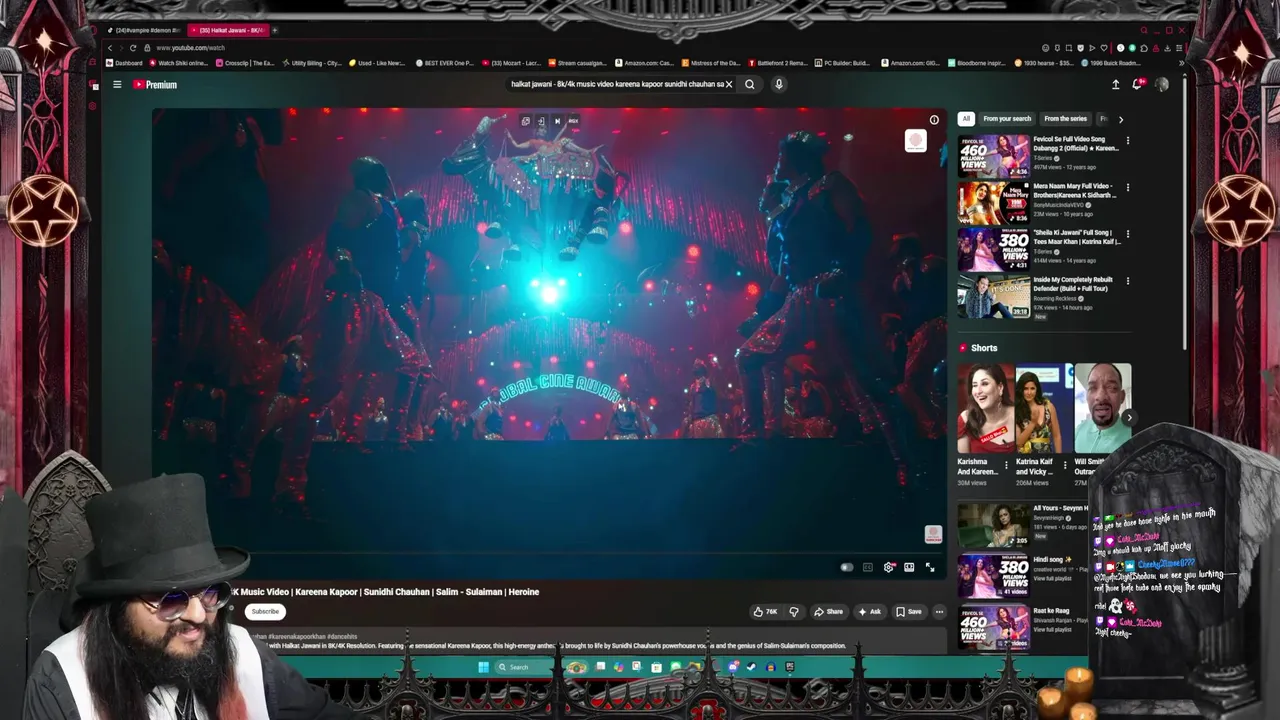Toggle closed captions in the player
The image size is (1280, 720).
pyautogui.click(x=868, y=567)
